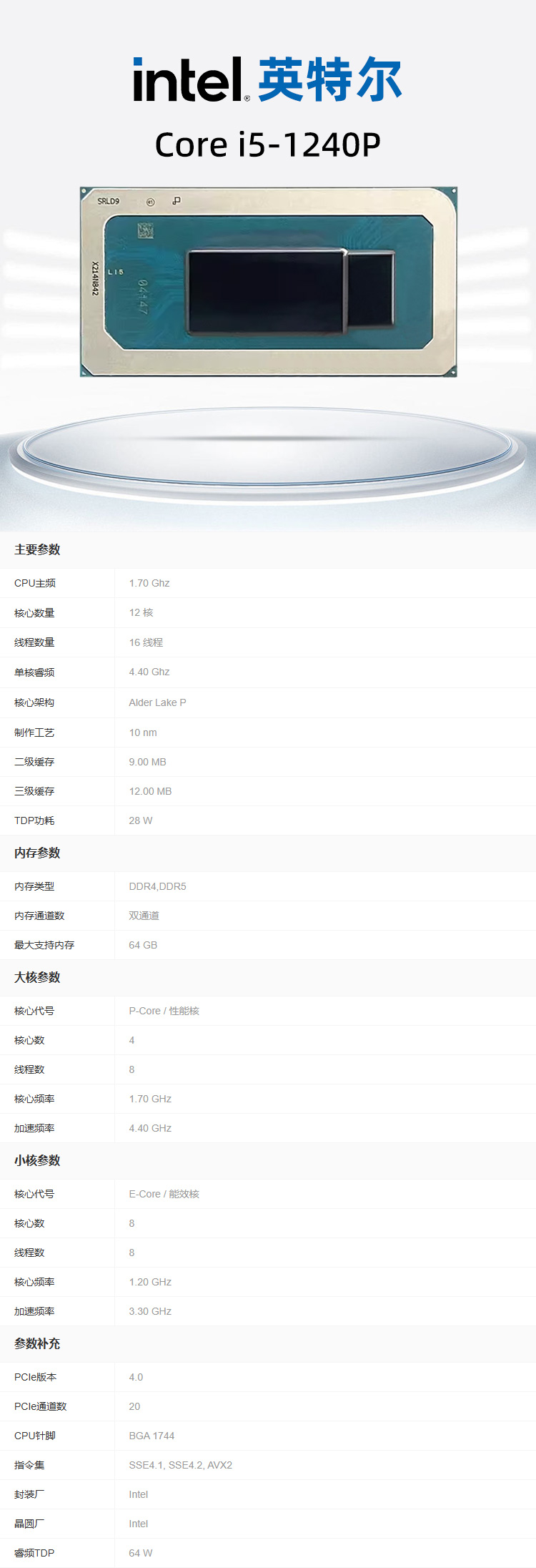The width and height of the screenshot is (536, 1568).
Task: Click the Alder Lake P value
Action: (157, 702)
